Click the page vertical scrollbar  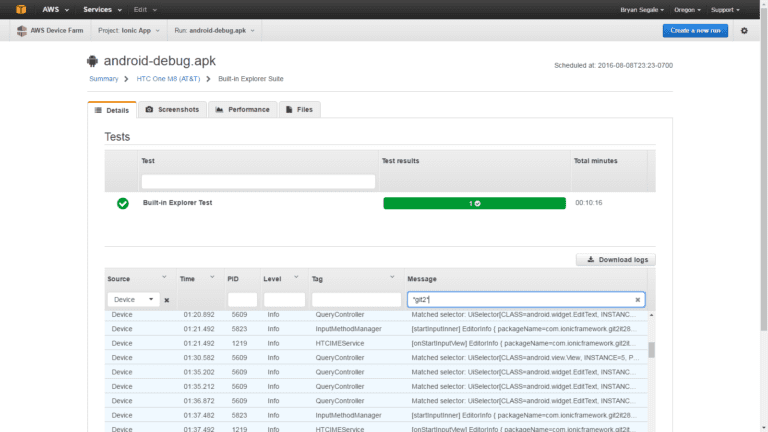(x=764, y=171)
